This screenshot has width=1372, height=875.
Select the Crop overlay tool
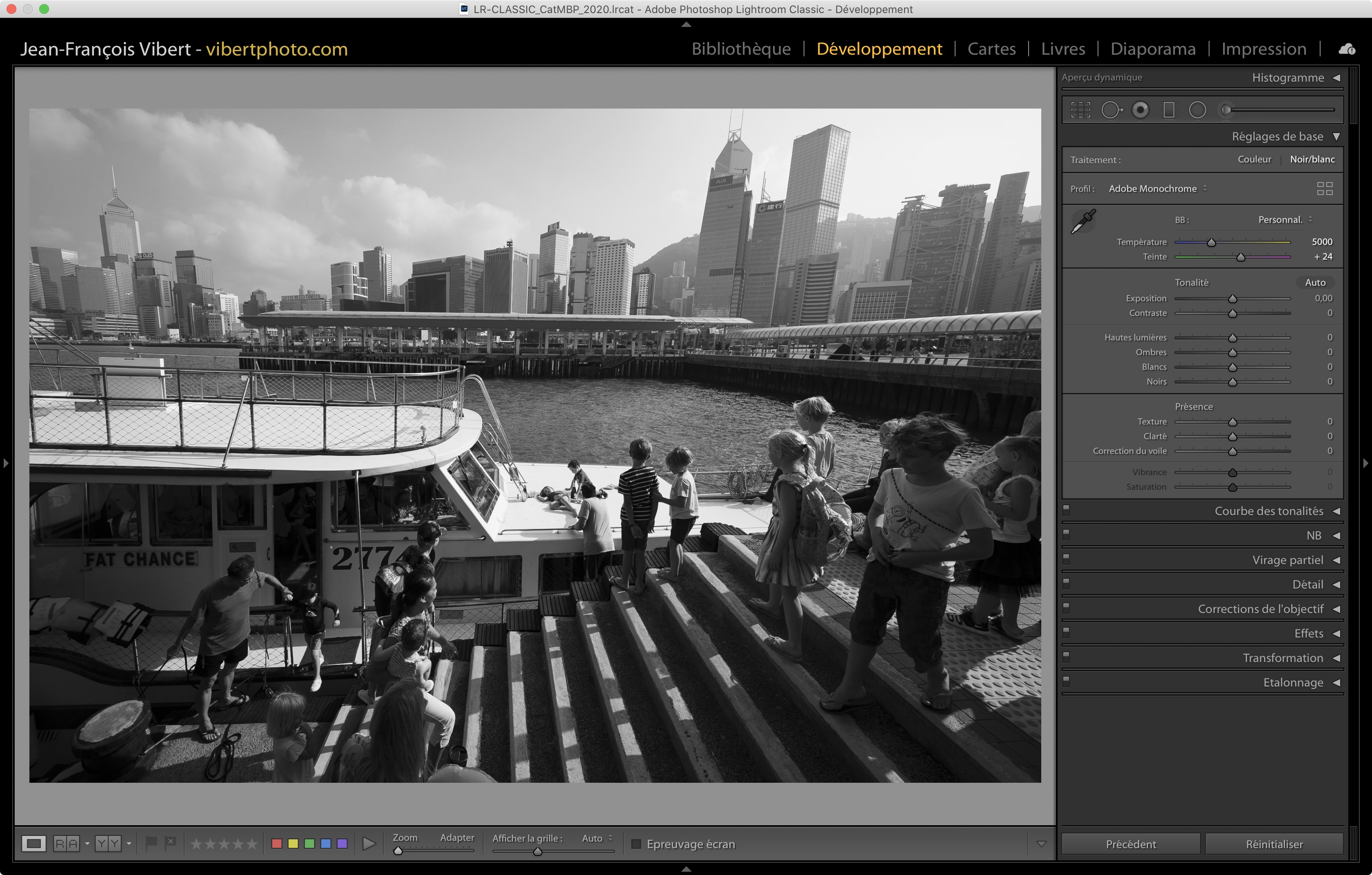1080,110
